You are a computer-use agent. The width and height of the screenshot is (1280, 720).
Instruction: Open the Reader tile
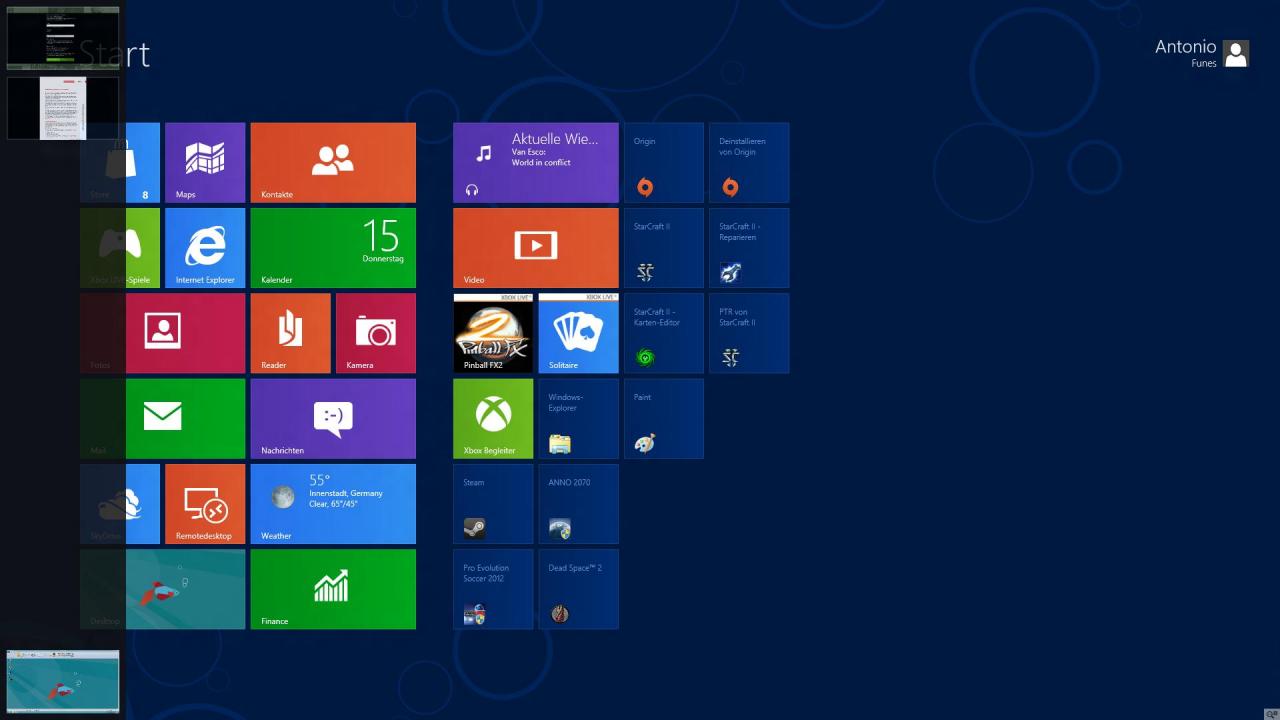(x=290, y=333)
